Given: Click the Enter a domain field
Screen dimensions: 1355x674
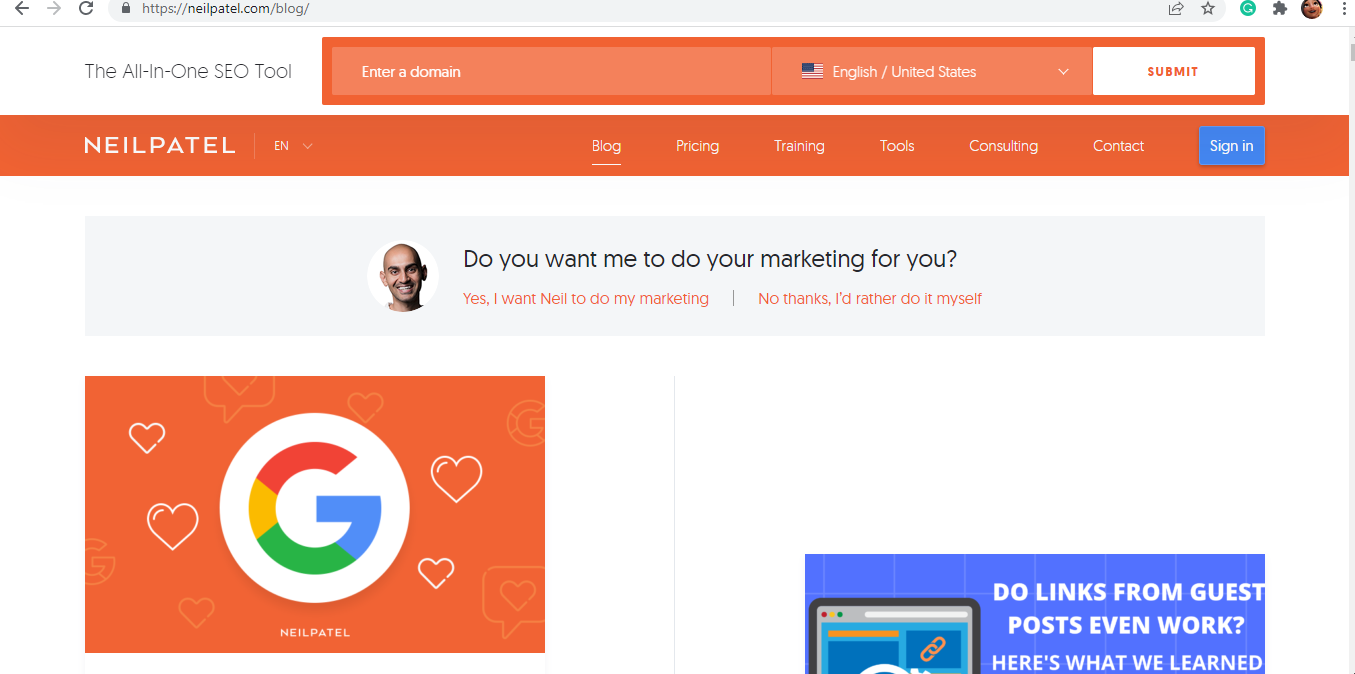Looking at the screenshot, I should 550,72.
